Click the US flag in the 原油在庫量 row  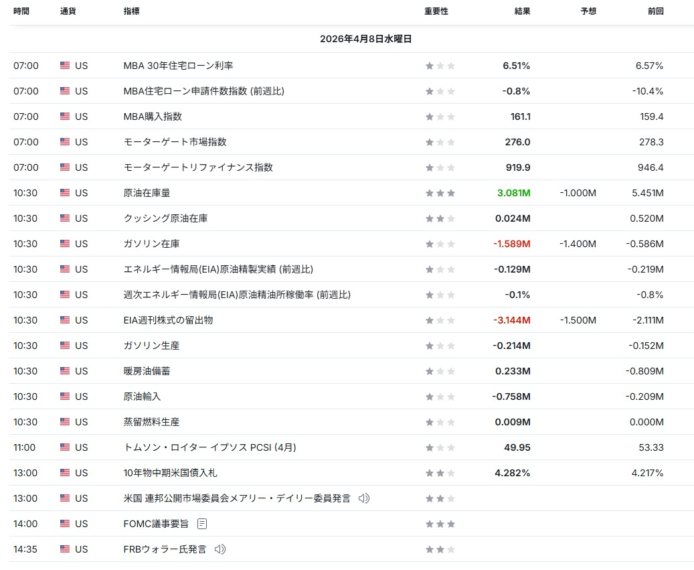coord(65,193)
